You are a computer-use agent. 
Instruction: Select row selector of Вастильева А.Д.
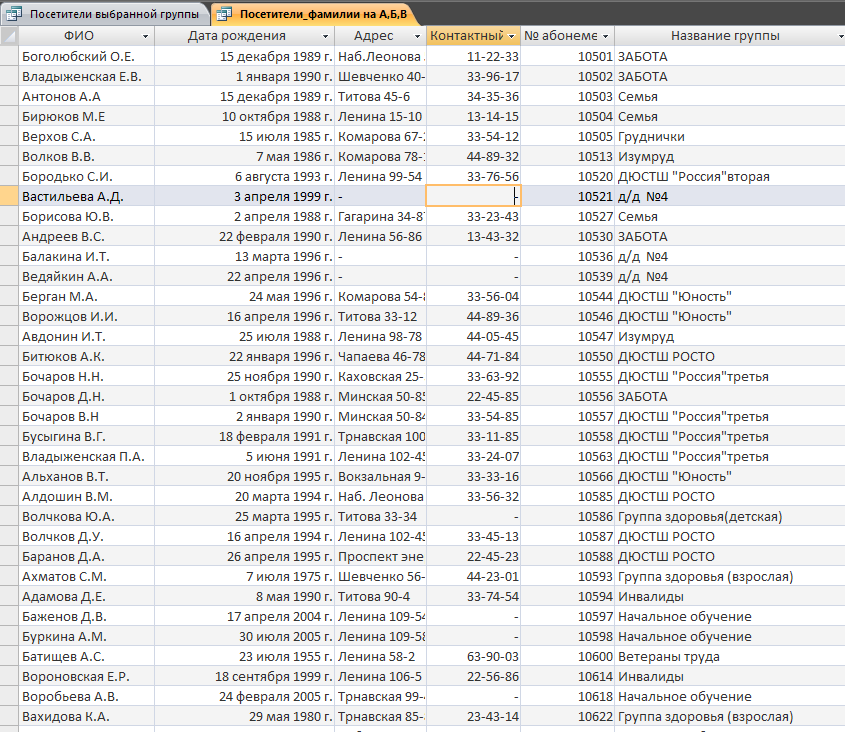click(9, 196)
